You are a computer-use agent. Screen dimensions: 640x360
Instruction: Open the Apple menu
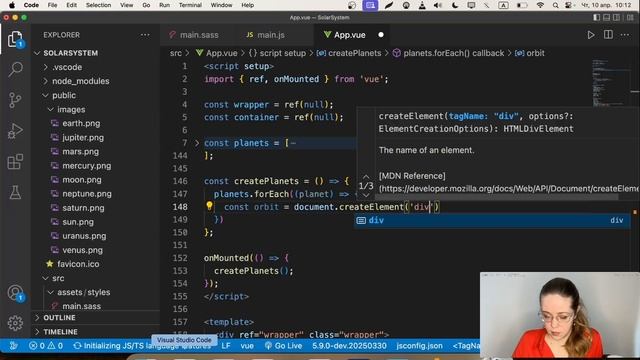click(x=12, y=5)
